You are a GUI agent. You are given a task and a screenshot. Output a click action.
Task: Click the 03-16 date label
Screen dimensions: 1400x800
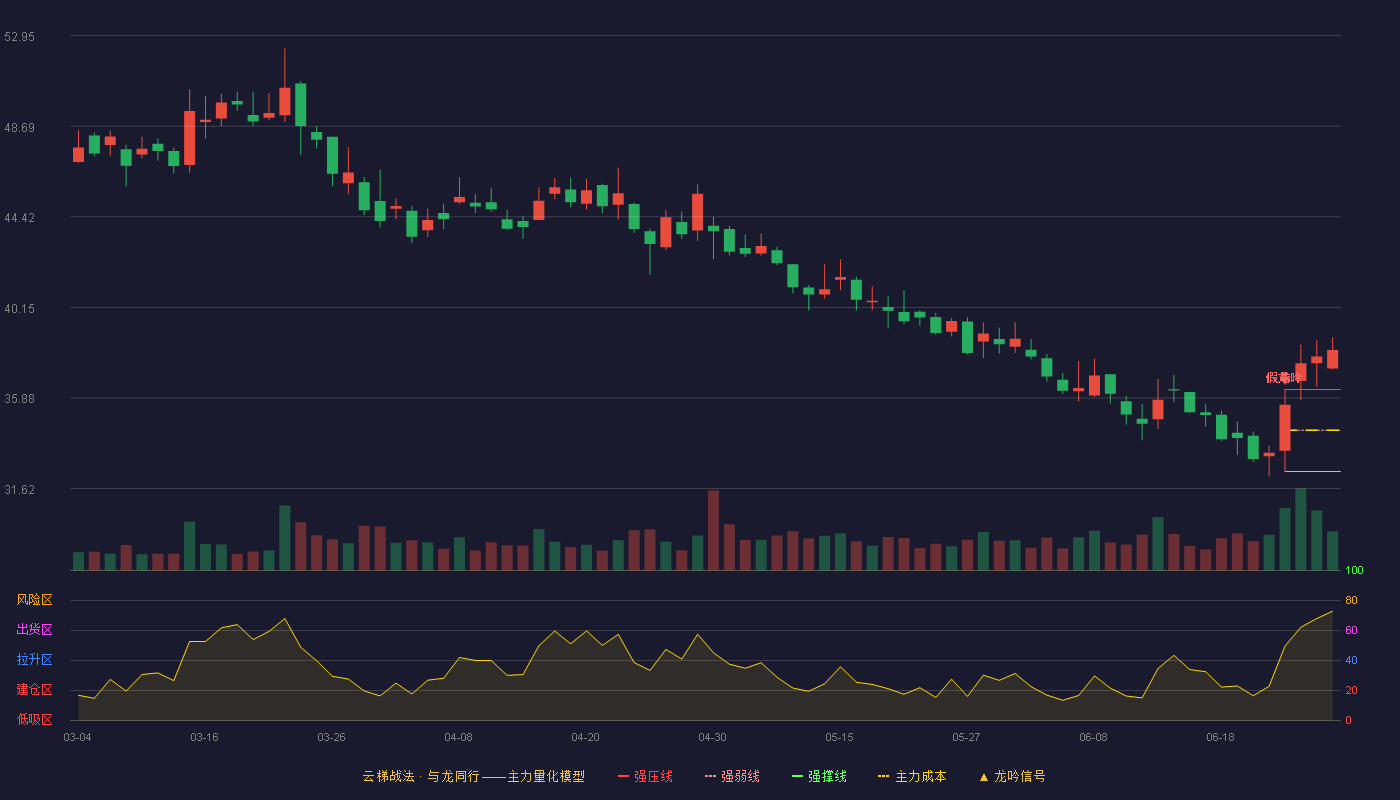204,737
